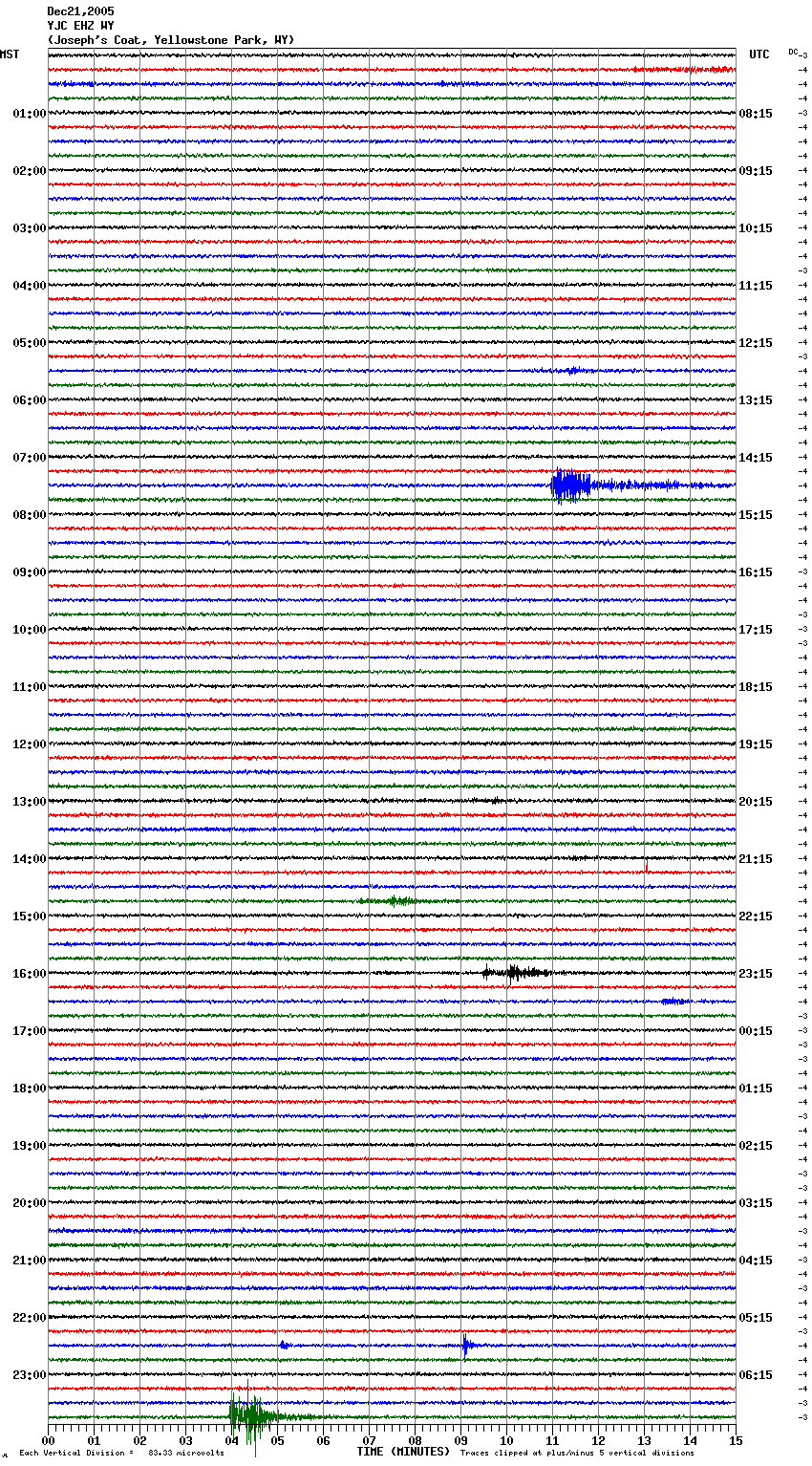Click the red spike near minute 13 after 14:00
Screen dimensions: 812x1466
point(647,868)
